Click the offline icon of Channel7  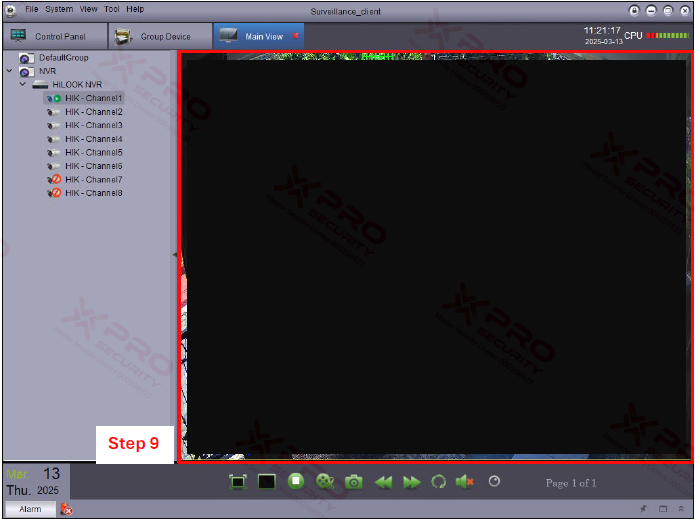point(54,180)
